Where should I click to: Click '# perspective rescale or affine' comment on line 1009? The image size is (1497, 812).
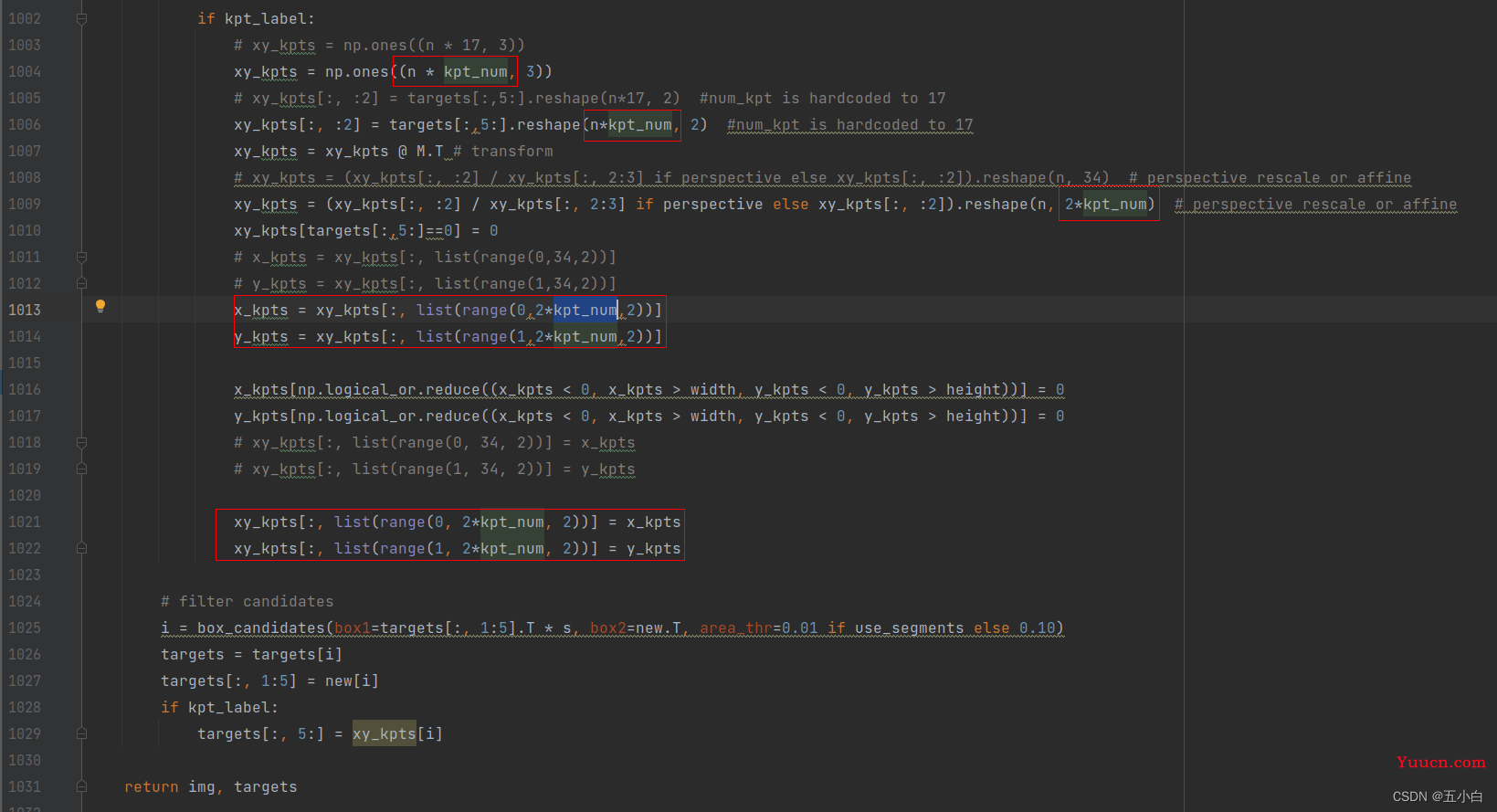1315,204
